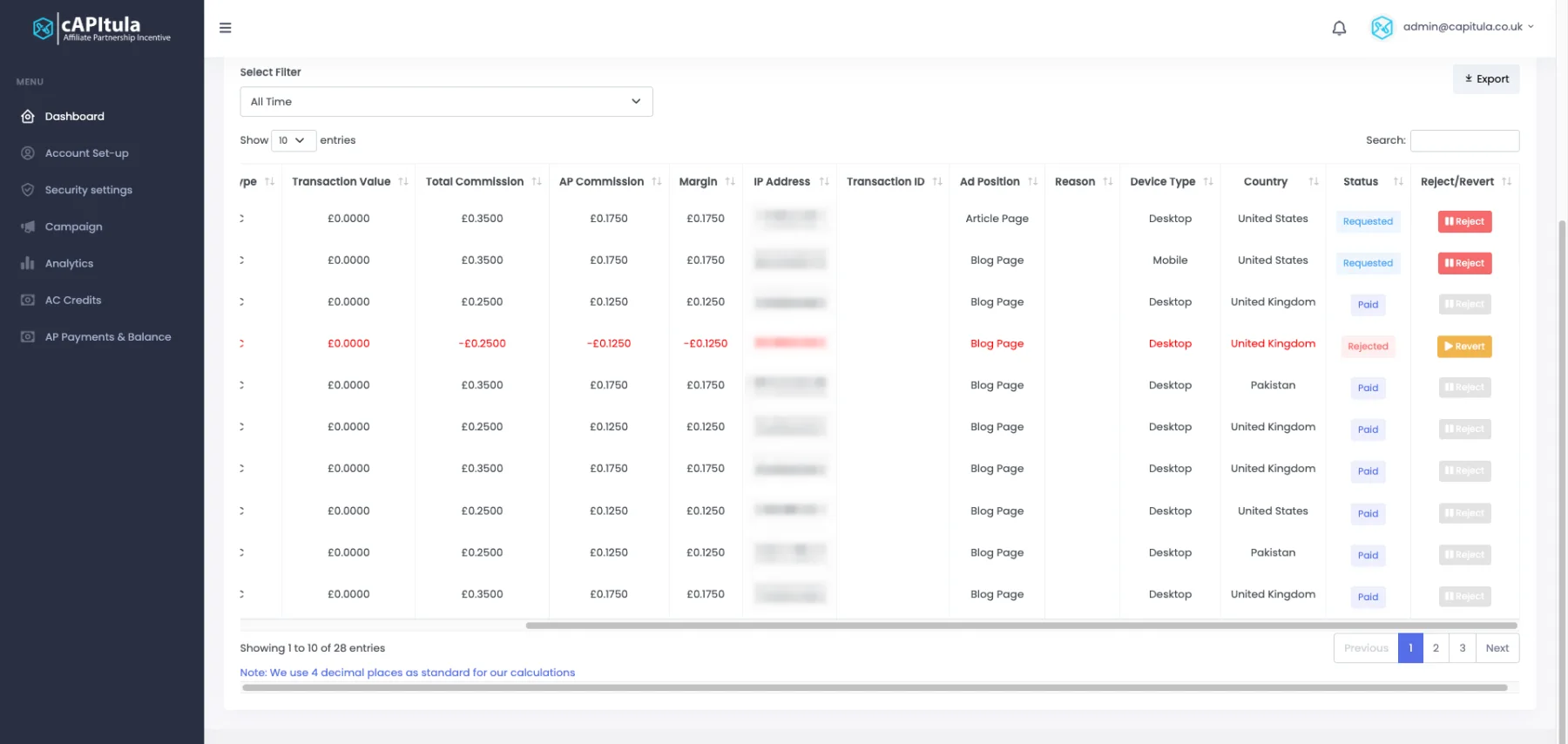Sort by the Device Type column arrows
1568x744 pixels.
1208,181
